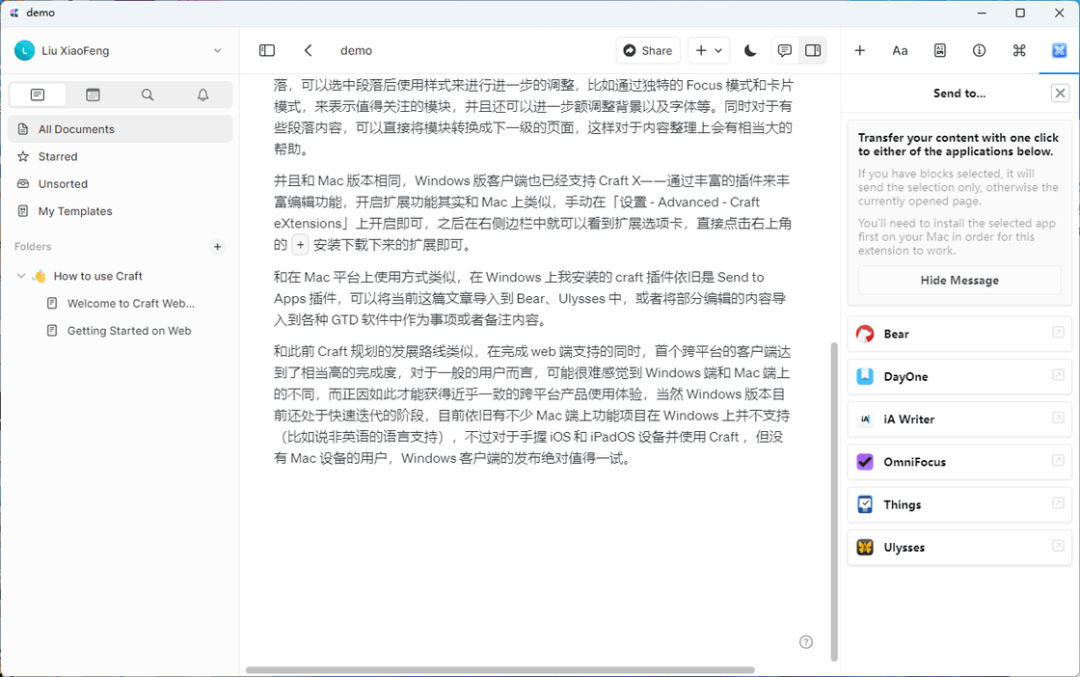Click the Things app icon
This screenshot has width=1080, height=677.
(865, 505)
